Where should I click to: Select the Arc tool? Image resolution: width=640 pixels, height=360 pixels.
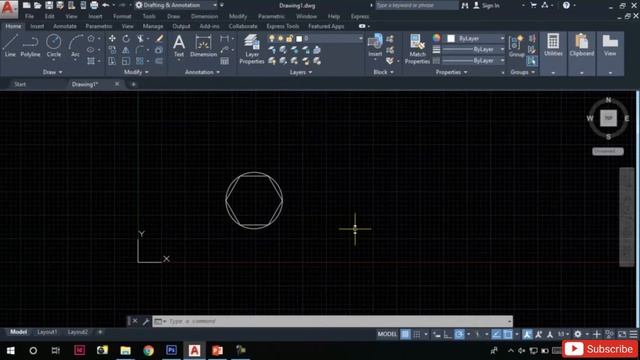coord(76,46)
